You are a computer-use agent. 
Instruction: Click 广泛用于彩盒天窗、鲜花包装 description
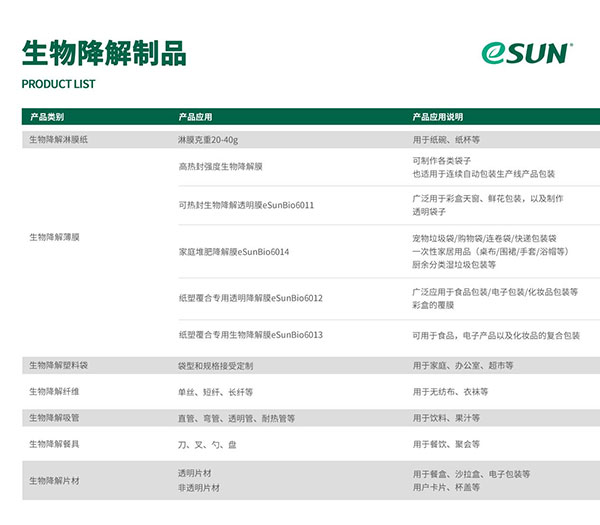pos(488,199)
